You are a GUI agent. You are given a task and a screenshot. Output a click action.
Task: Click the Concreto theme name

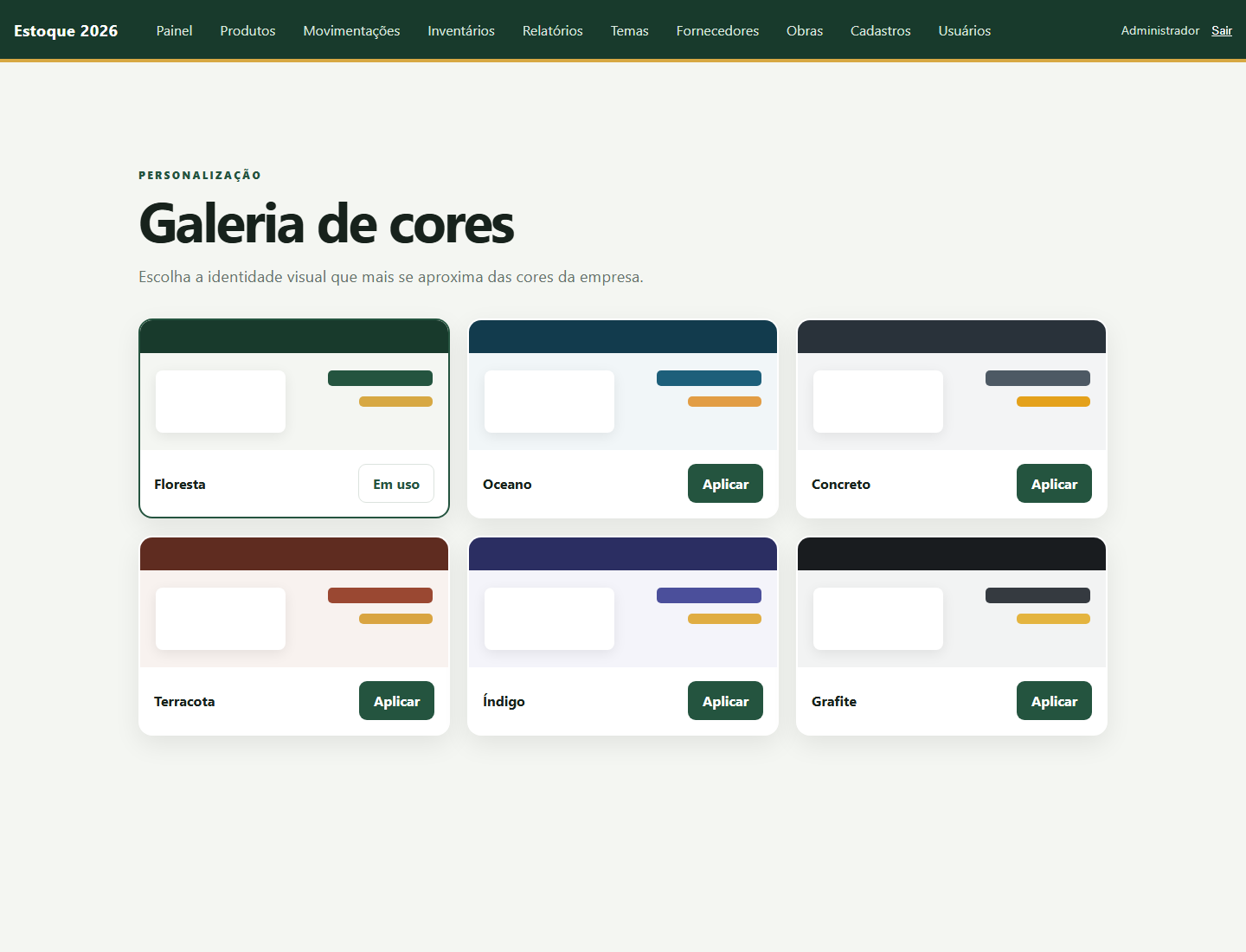(x=841, y=485)
